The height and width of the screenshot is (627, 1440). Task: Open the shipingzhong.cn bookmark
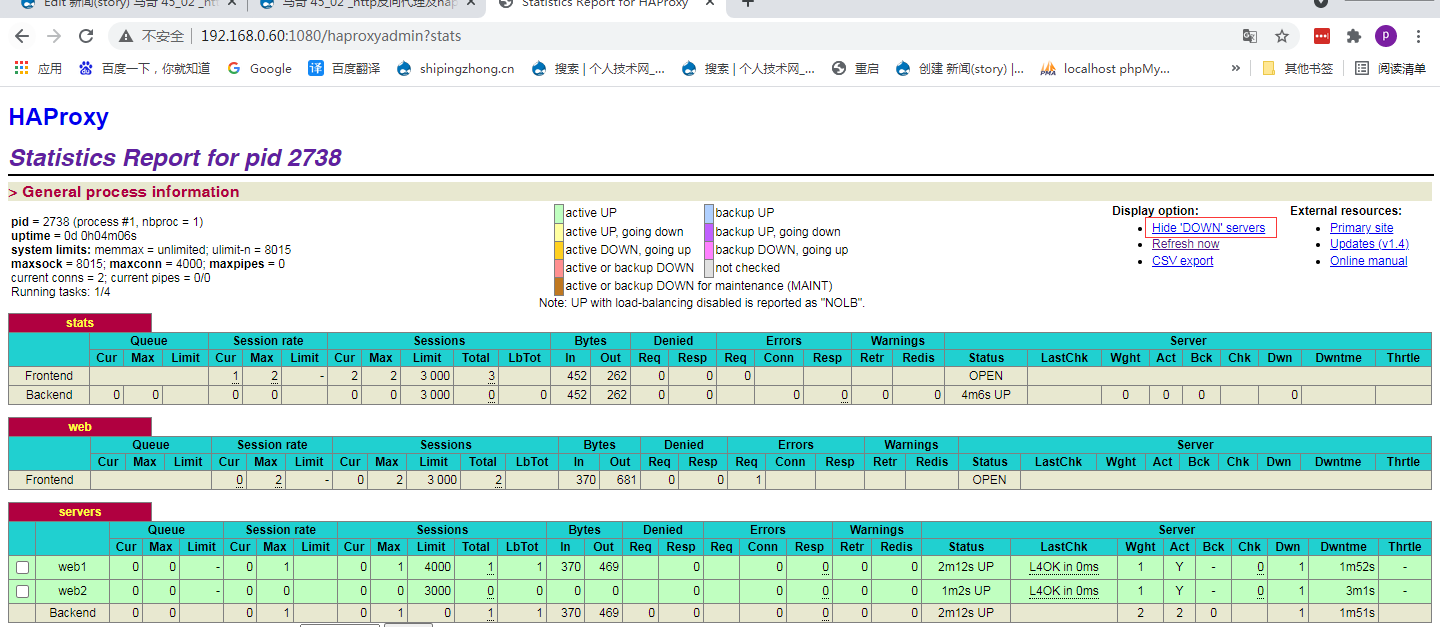[456, 69]
